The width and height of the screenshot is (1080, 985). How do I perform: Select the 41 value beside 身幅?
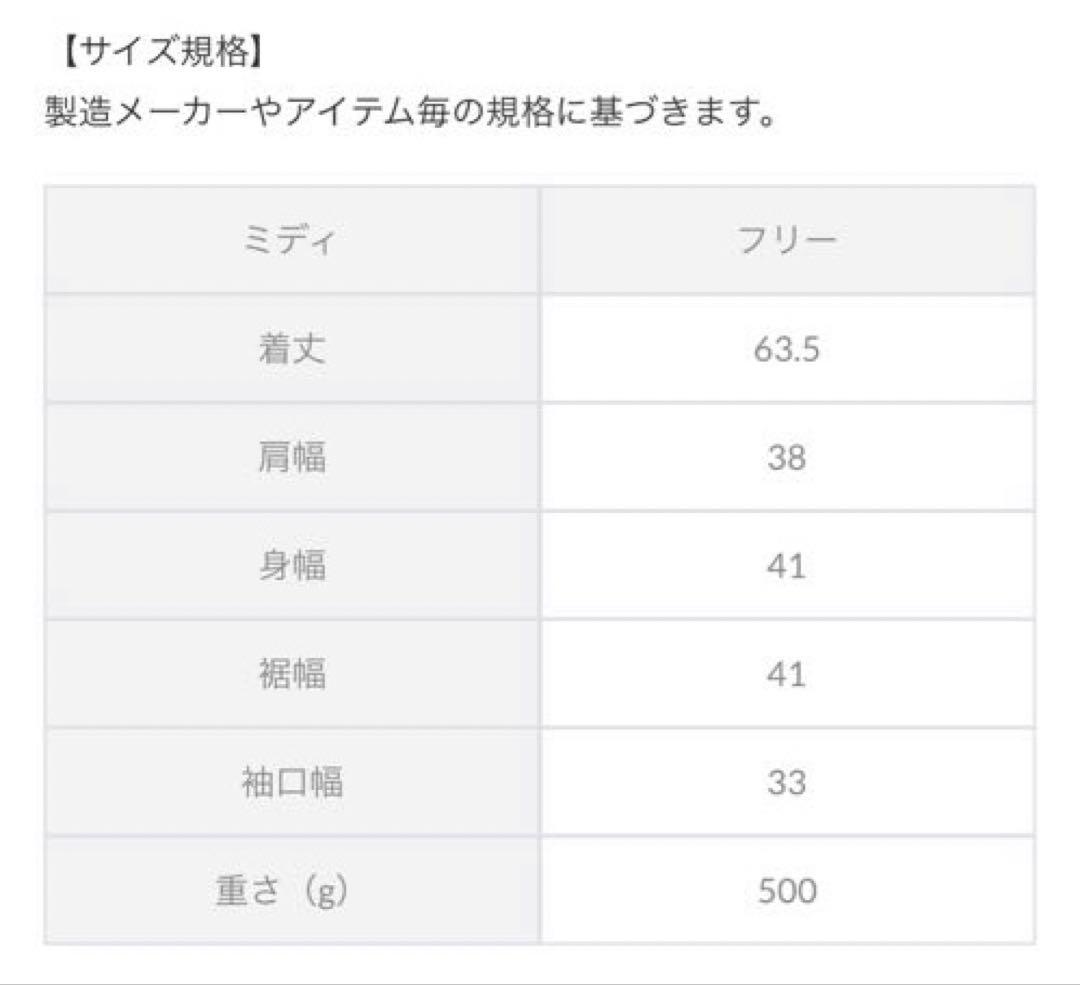(x=787, y=566)
